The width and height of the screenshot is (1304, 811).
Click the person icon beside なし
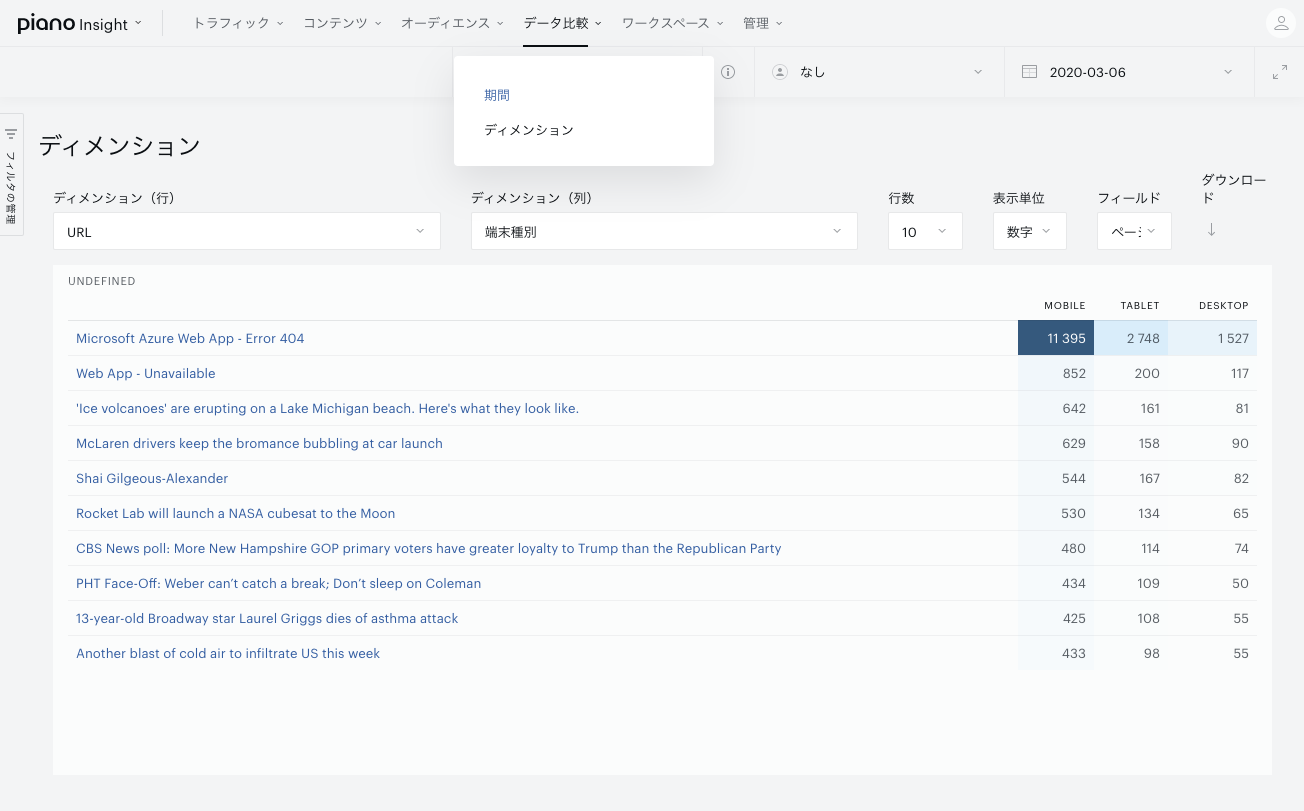(781, 72)
